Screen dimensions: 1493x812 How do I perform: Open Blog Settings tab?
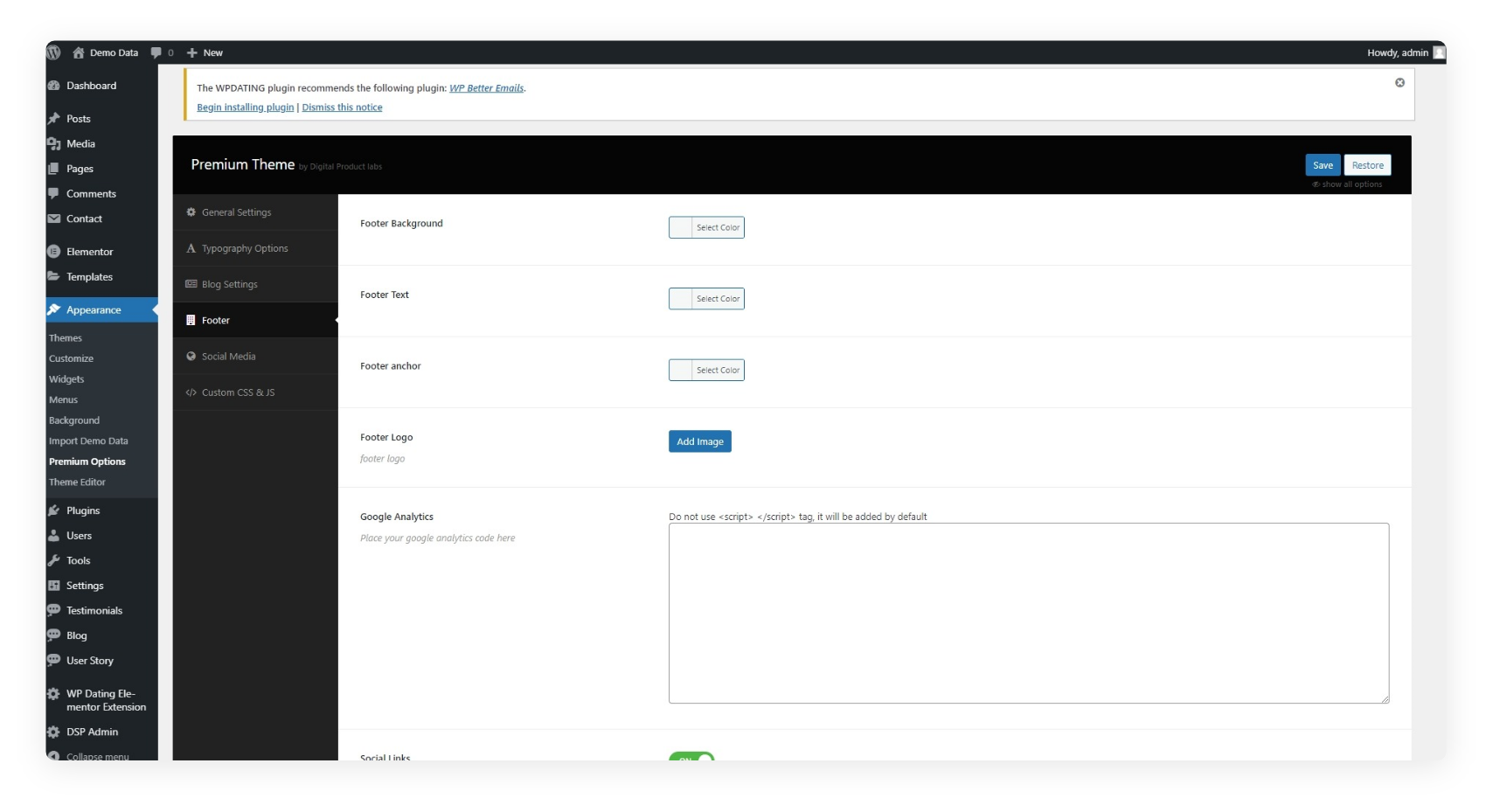pyautogui.click(x=255, y=284)
